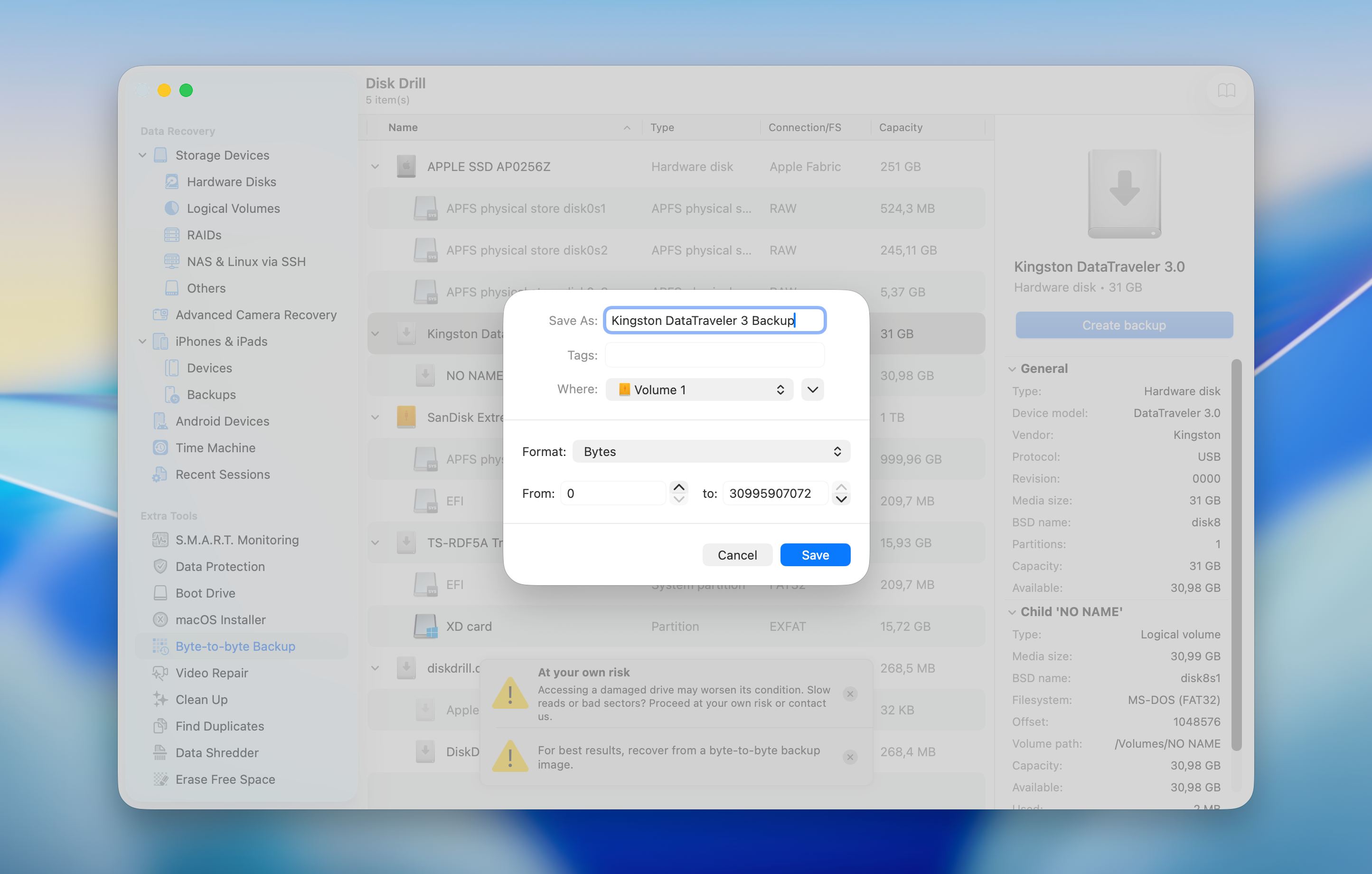Open the Format dropdown set to Bytes

[x=711, y=452]
